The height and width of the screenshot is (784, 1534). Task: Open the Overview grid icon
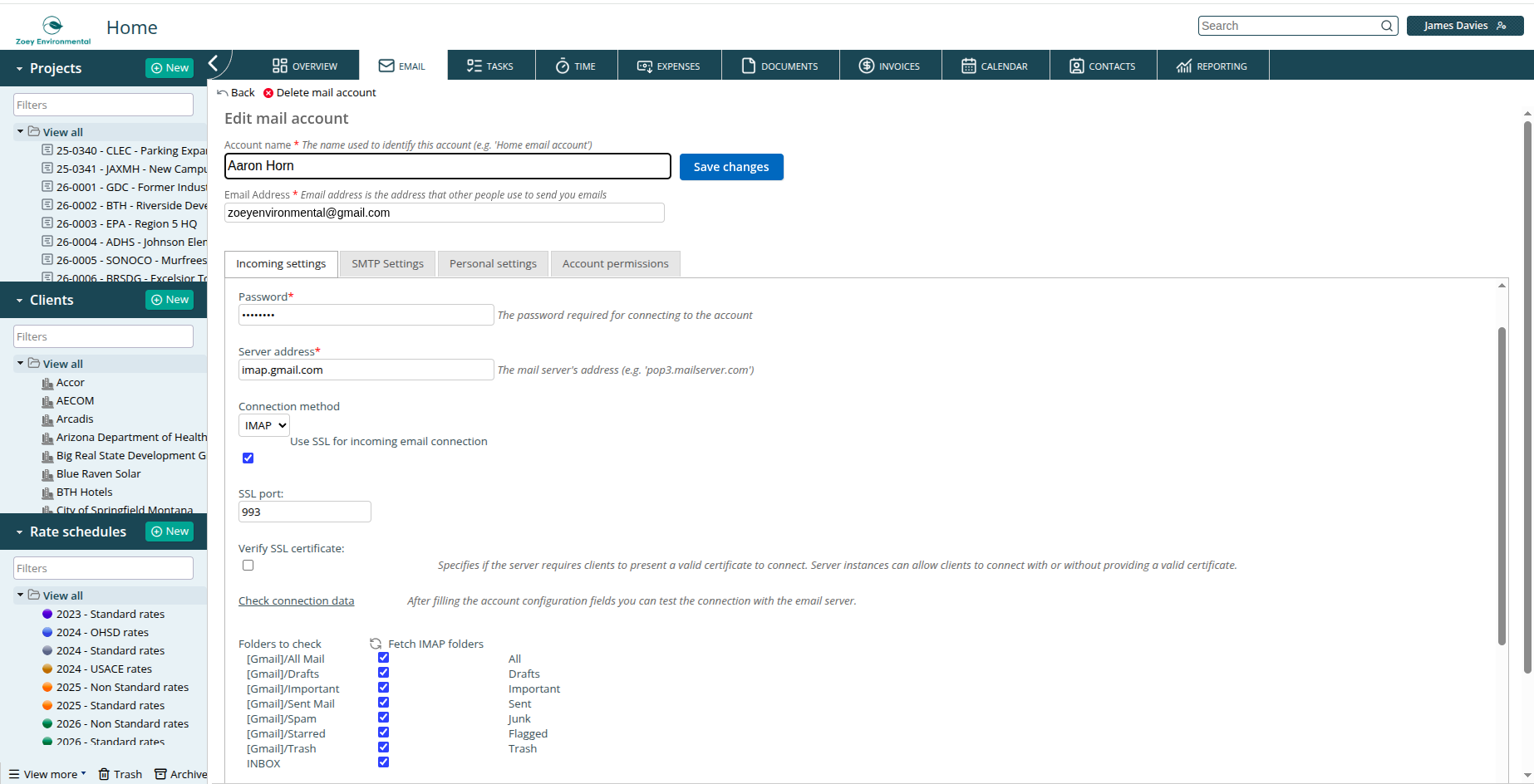(x=280, y=66)
